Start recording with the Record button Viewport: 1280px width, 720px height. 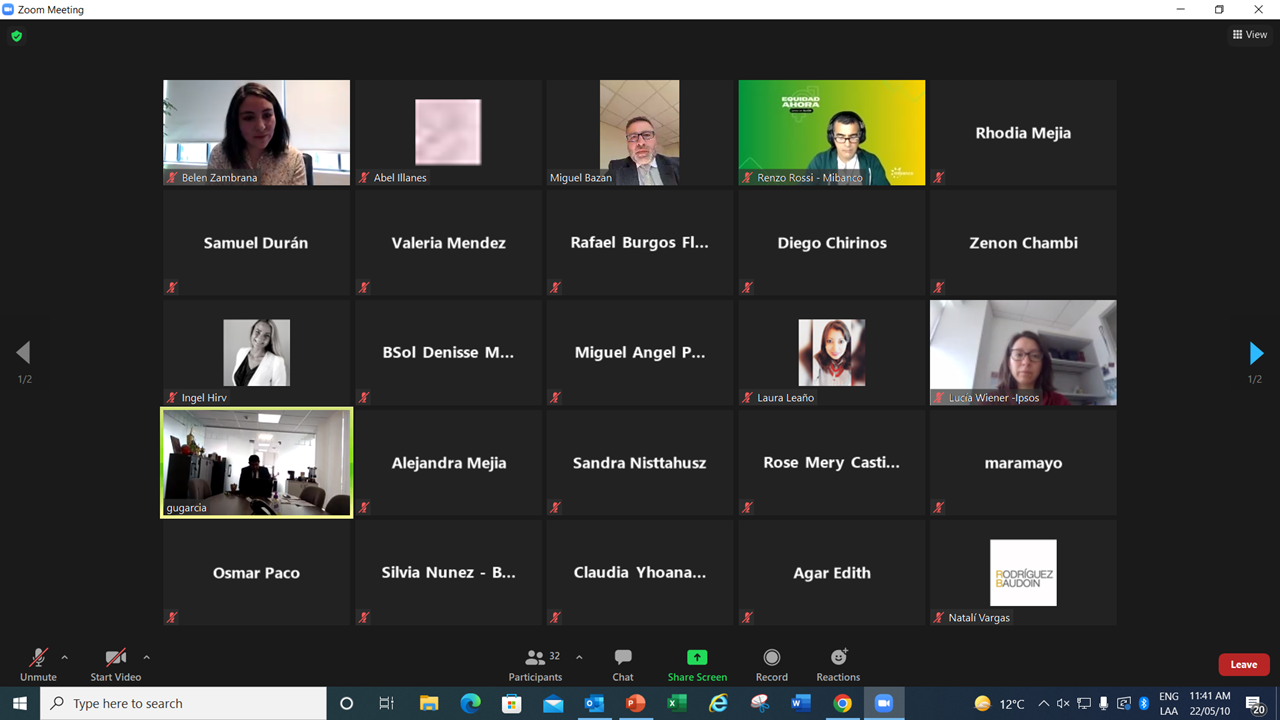pyautogui.click(x=771, y=664)
